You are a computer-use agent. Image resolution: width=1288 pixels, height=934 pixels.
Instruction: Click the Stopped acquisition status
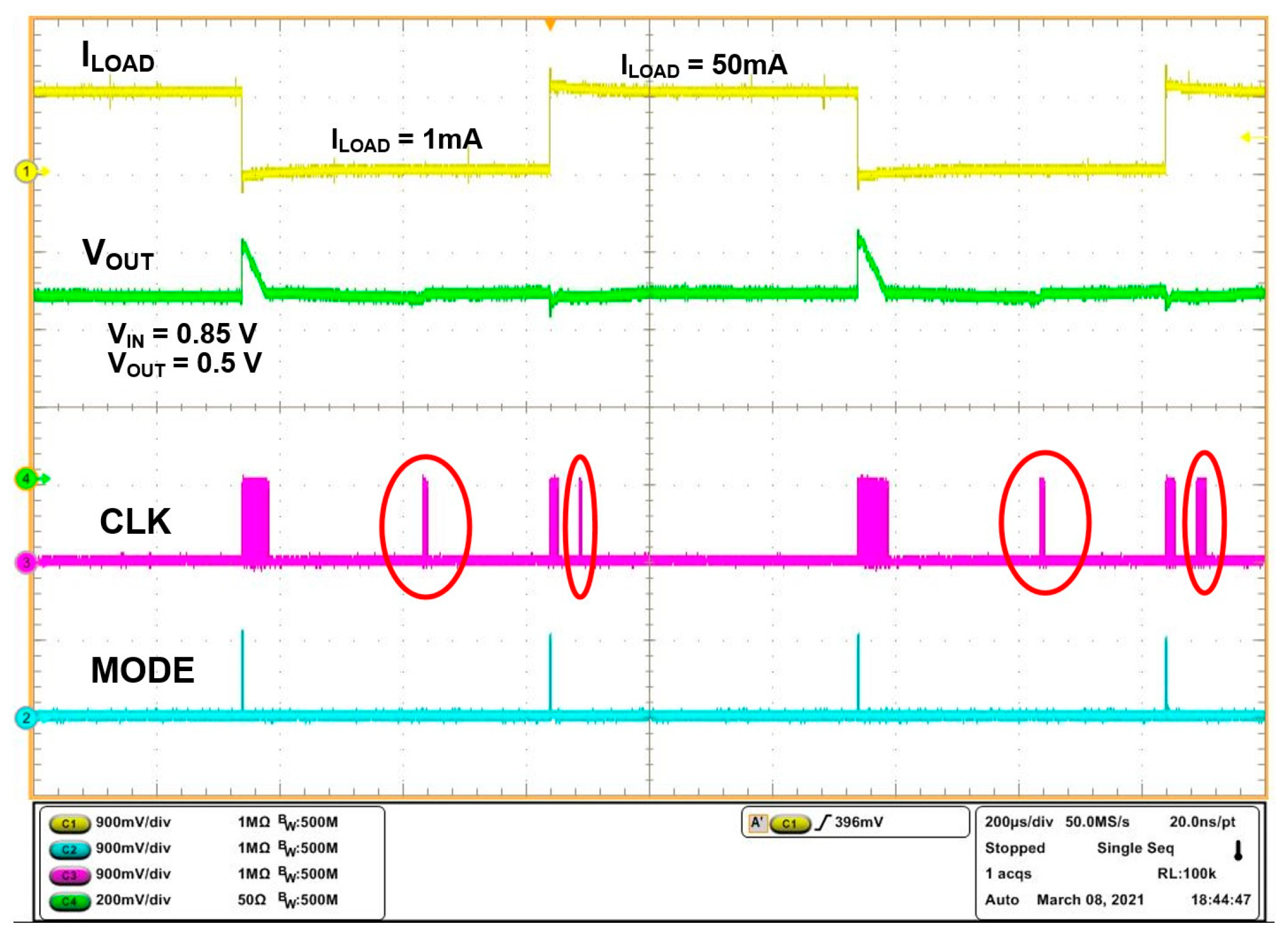coord(1014,848)
